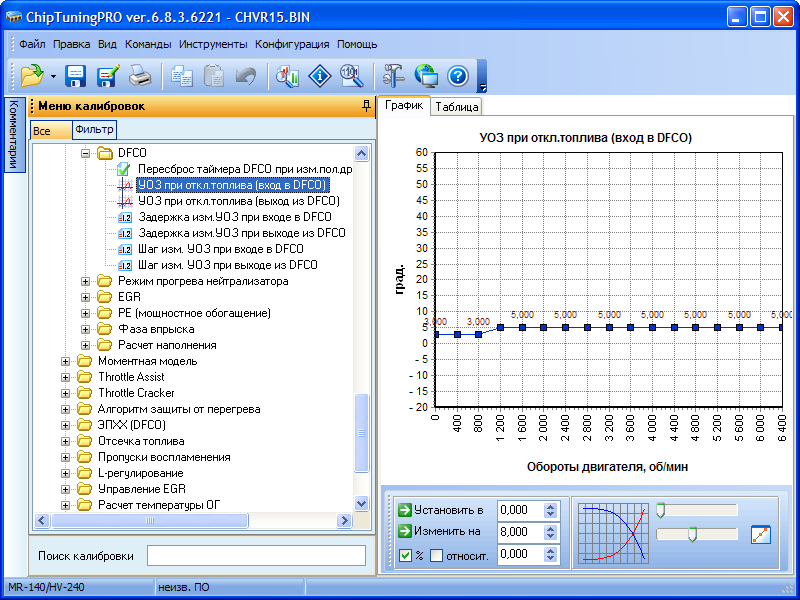Click the blue question mark help icon

pyautogui.click(x=458, y=75)
